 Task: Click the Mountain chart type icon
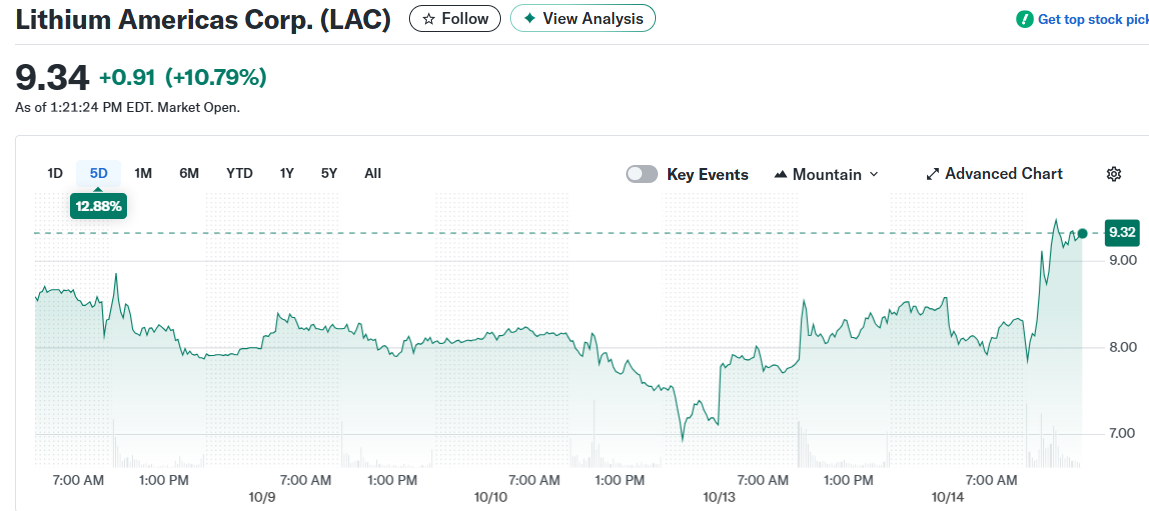tap(781, 174)
